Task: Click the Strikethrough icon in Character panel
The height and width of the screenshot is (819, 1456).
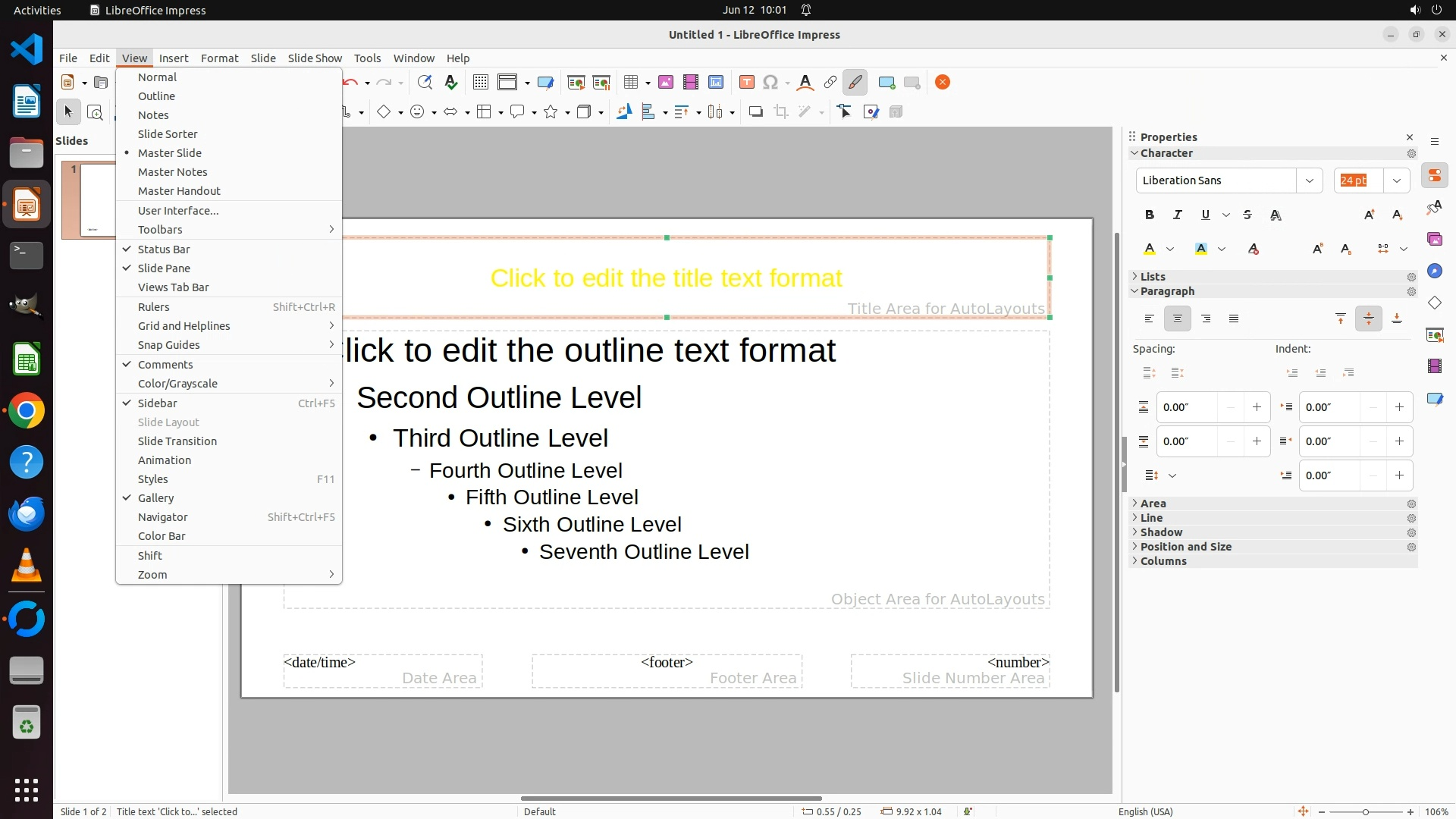Action: point(1247,215)
